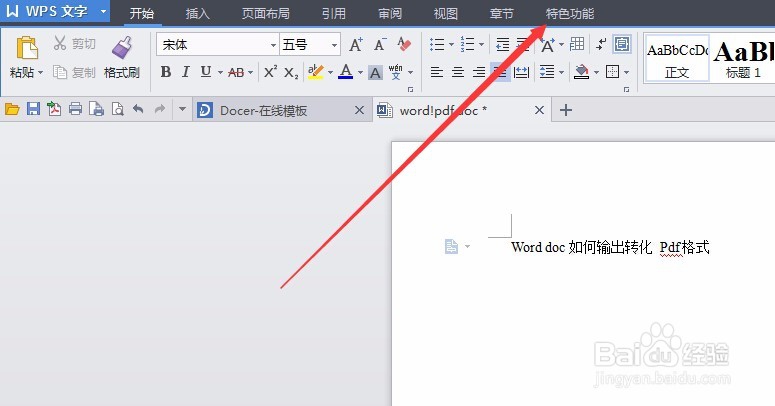The width and height of the screenshot is (775, 406).
Task: Expand the bullets style dropdown arrow
Action: coord(451,45)
